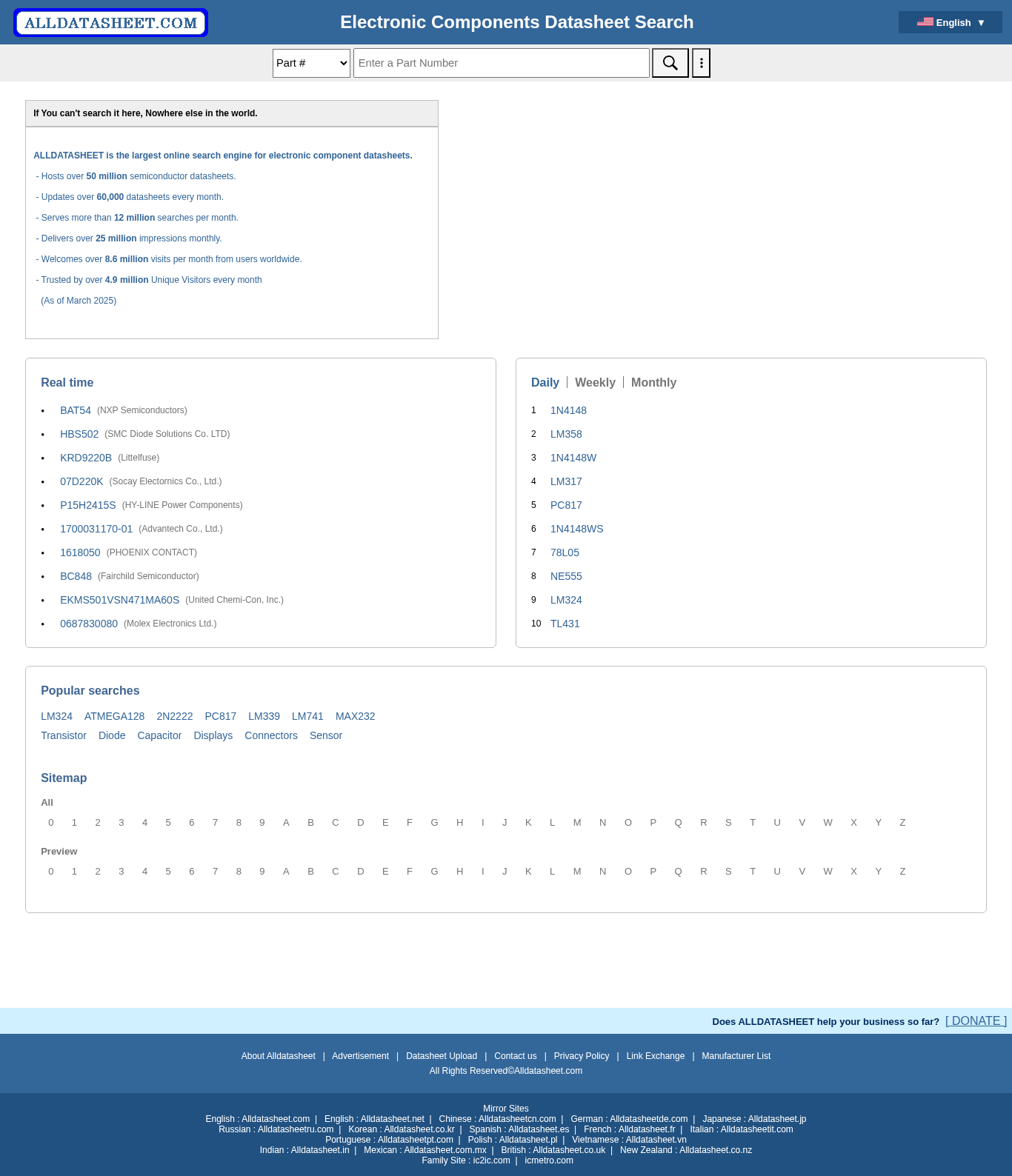Screen dimensions: 1012x1176
Task: Open the Displays popular search
Action: point(213,735)
